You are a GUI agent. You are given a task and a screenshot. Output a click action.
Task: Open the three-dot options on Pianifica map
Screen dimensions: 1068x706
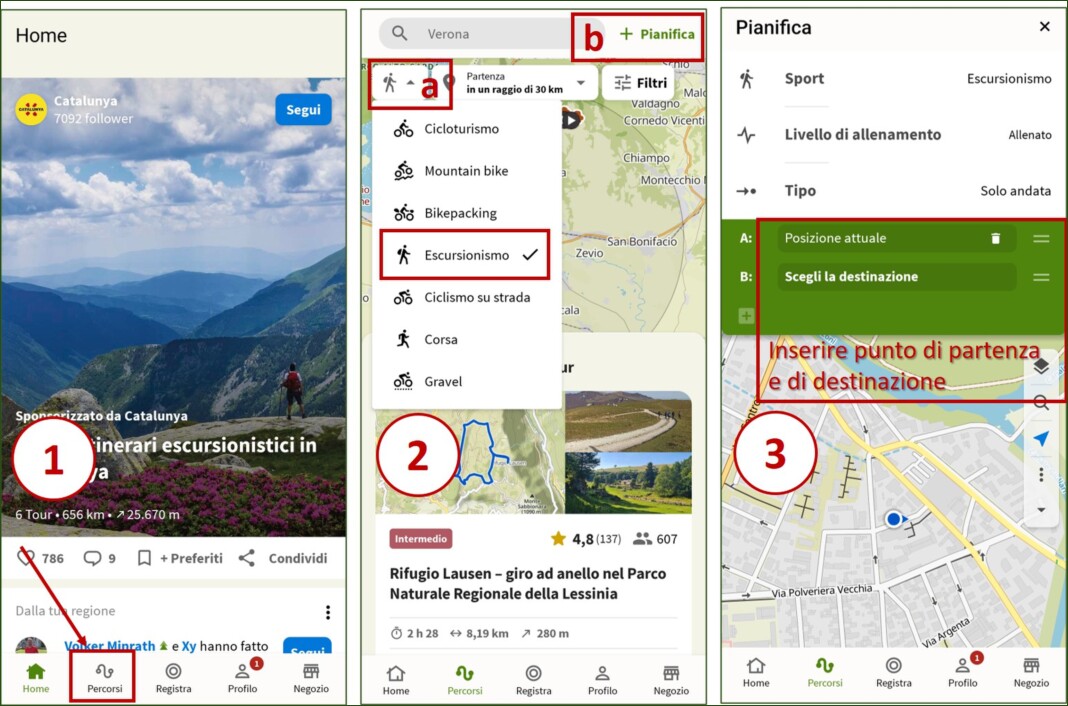[1041, 475]
